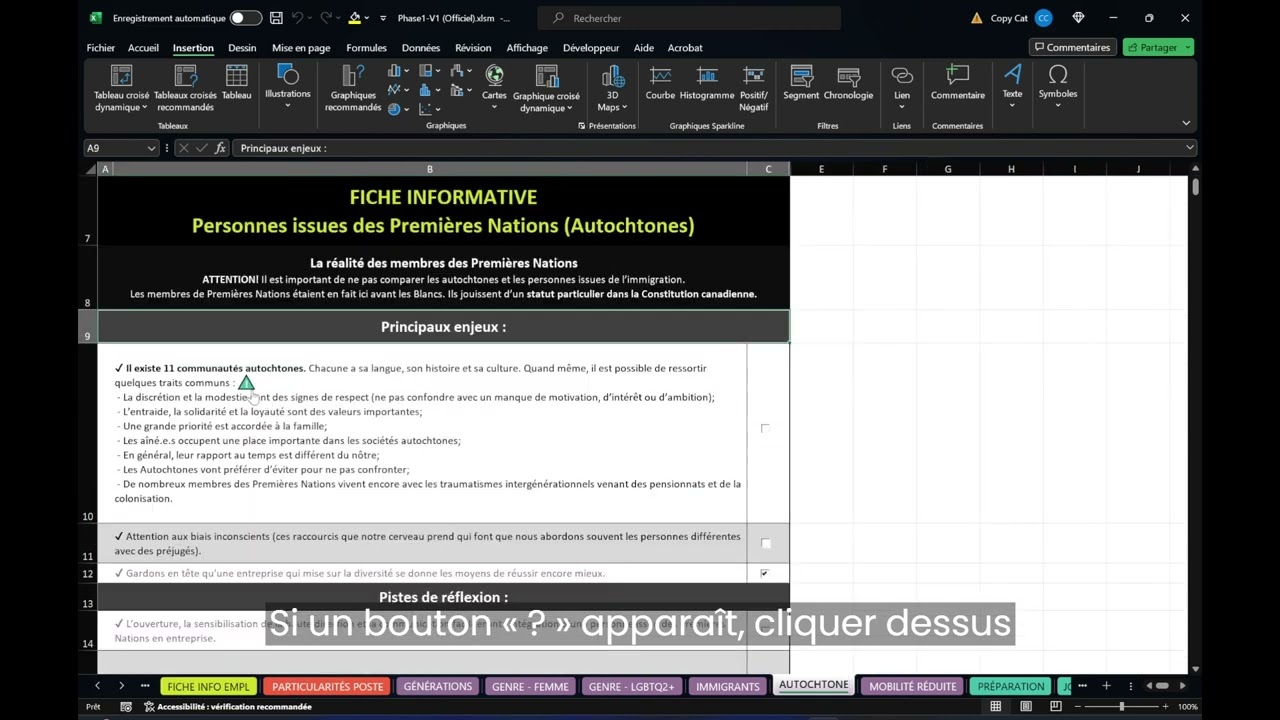Open Graphiques recommandés
Image resolution: width=1280 pixels, height=720 pixels.
click(353, 88)
